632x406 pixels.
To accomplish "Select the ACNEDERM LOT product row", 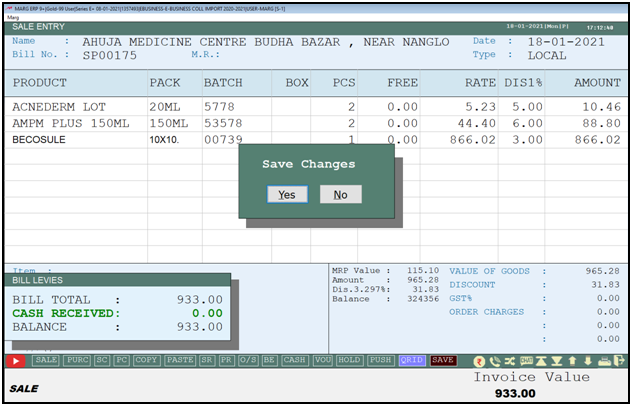I will click(x=70, y=107).
